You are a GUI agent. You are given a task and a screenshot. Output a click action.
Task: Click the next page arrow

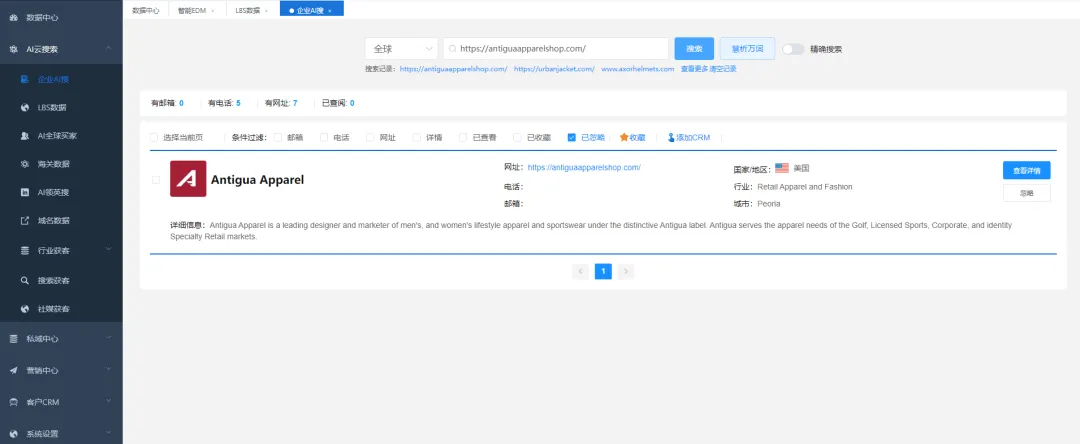[x=626, y=272]
